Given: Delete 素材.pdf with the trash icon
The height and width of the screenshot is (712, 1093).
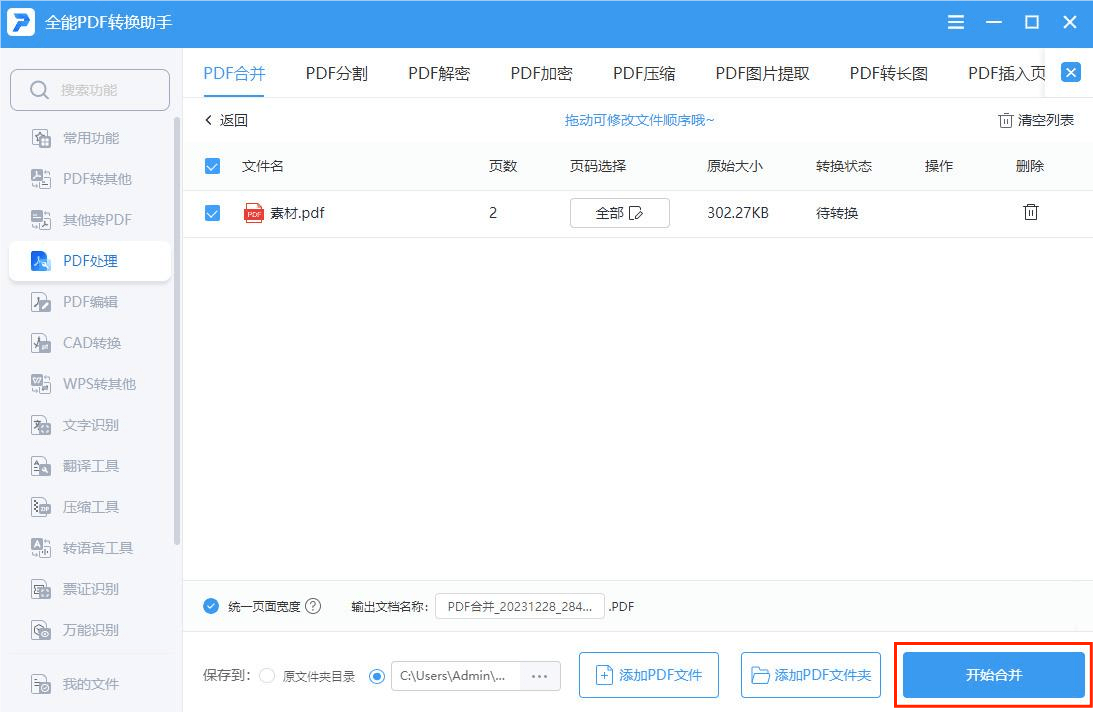Looking at the screenshot, I should click(1031, 212).
